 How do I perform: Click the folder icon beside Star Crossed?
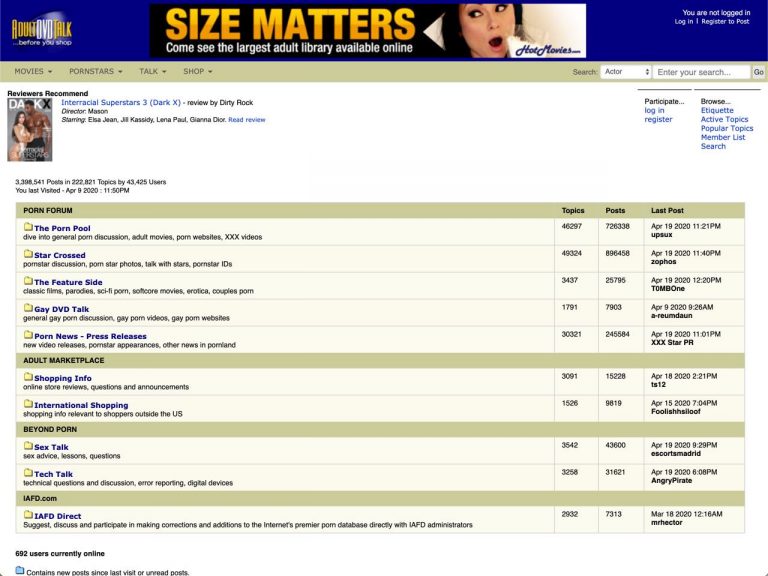[x=28, y=254]
